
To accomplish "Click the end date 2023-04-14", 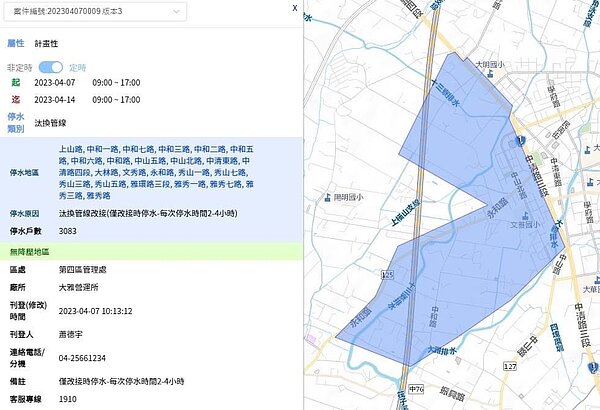I will click(55, 100).
